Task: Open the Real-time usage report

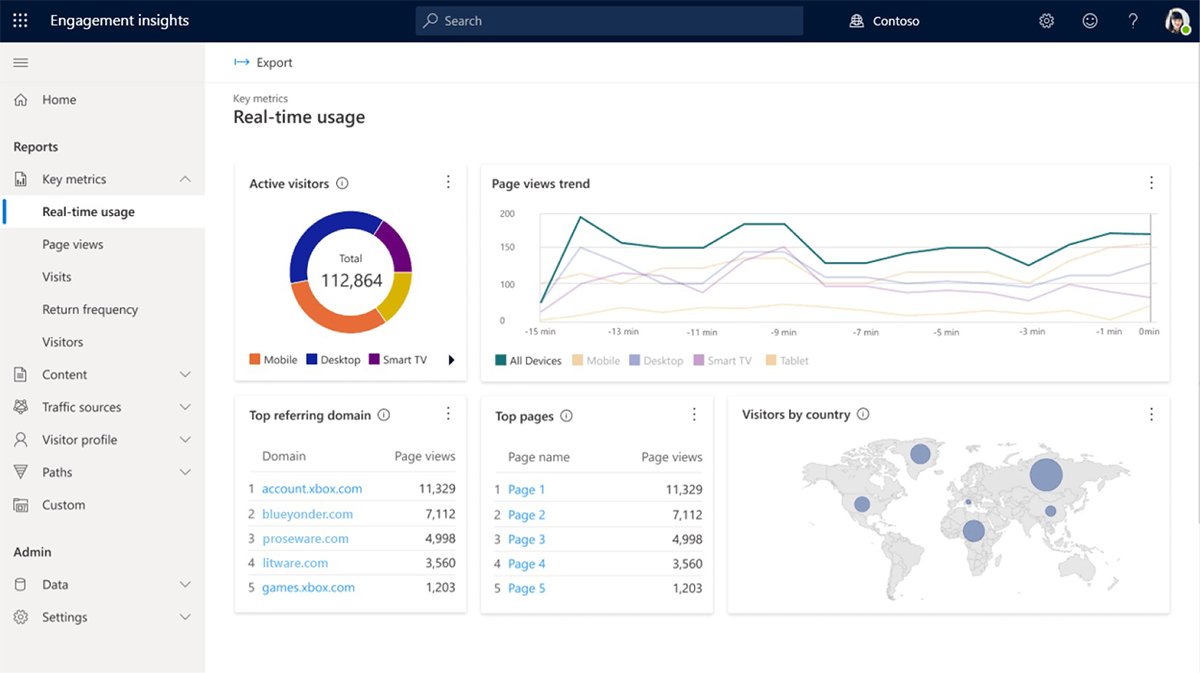Action: tap(88, 211)
